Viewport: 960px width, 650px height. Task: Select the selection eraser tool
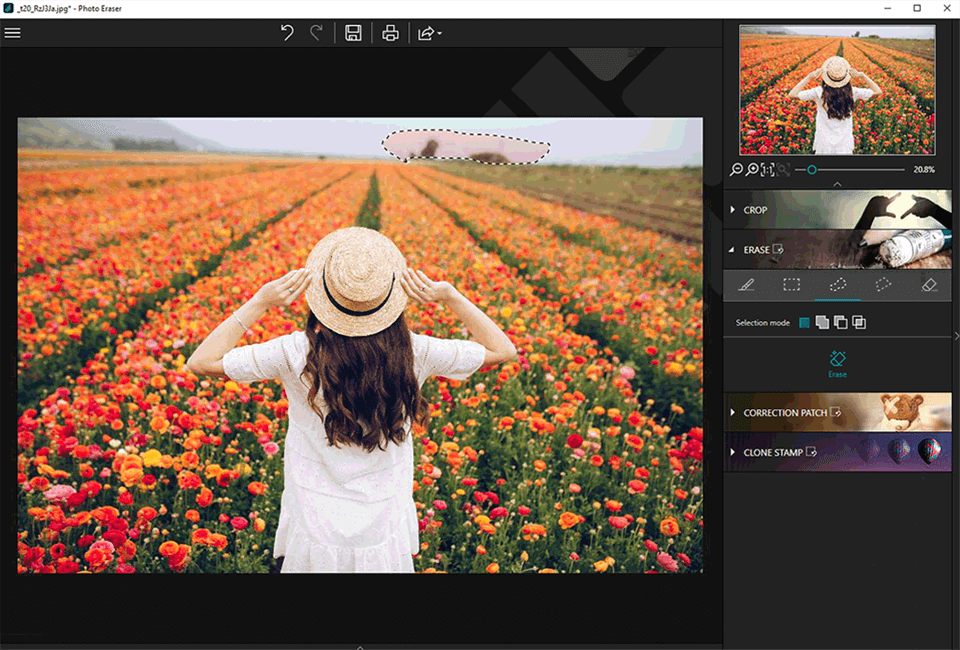(x=928, y=285)
